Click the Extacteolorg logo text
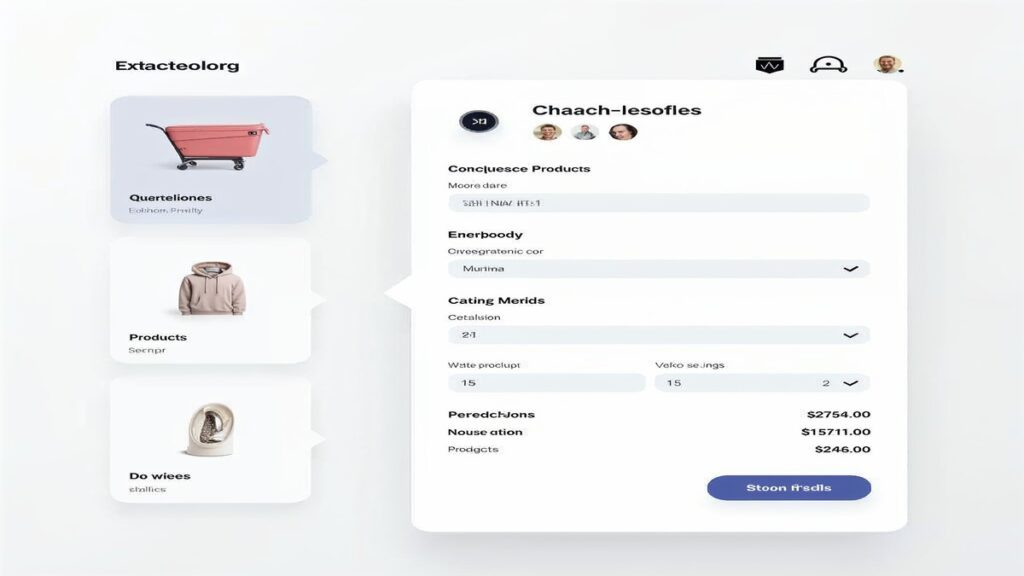 click(x=177, y=65)
